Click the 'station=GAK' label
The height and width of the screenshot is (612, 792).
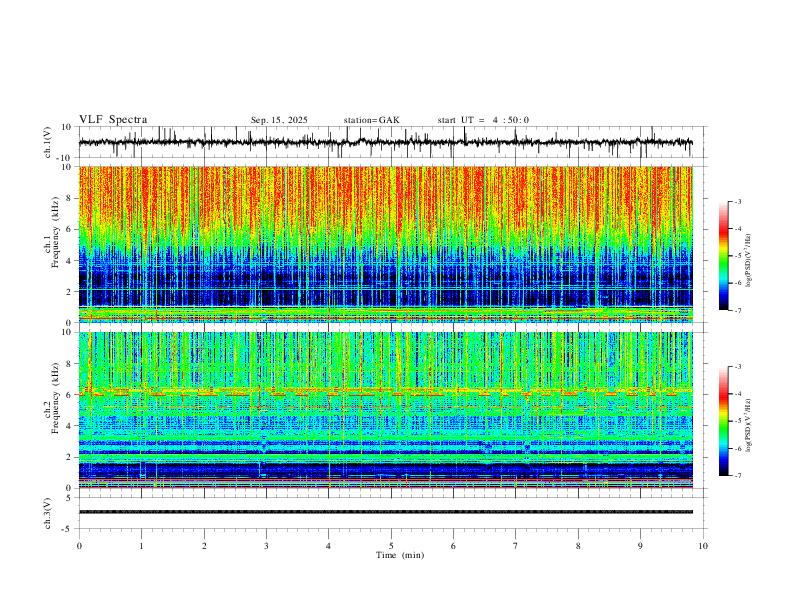coord(371,120)
